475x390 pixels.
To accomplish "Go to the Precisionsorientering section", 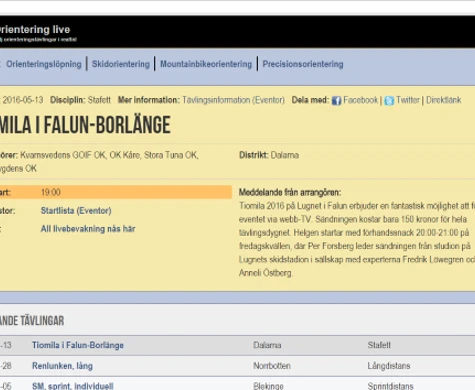I will (303, 64).
